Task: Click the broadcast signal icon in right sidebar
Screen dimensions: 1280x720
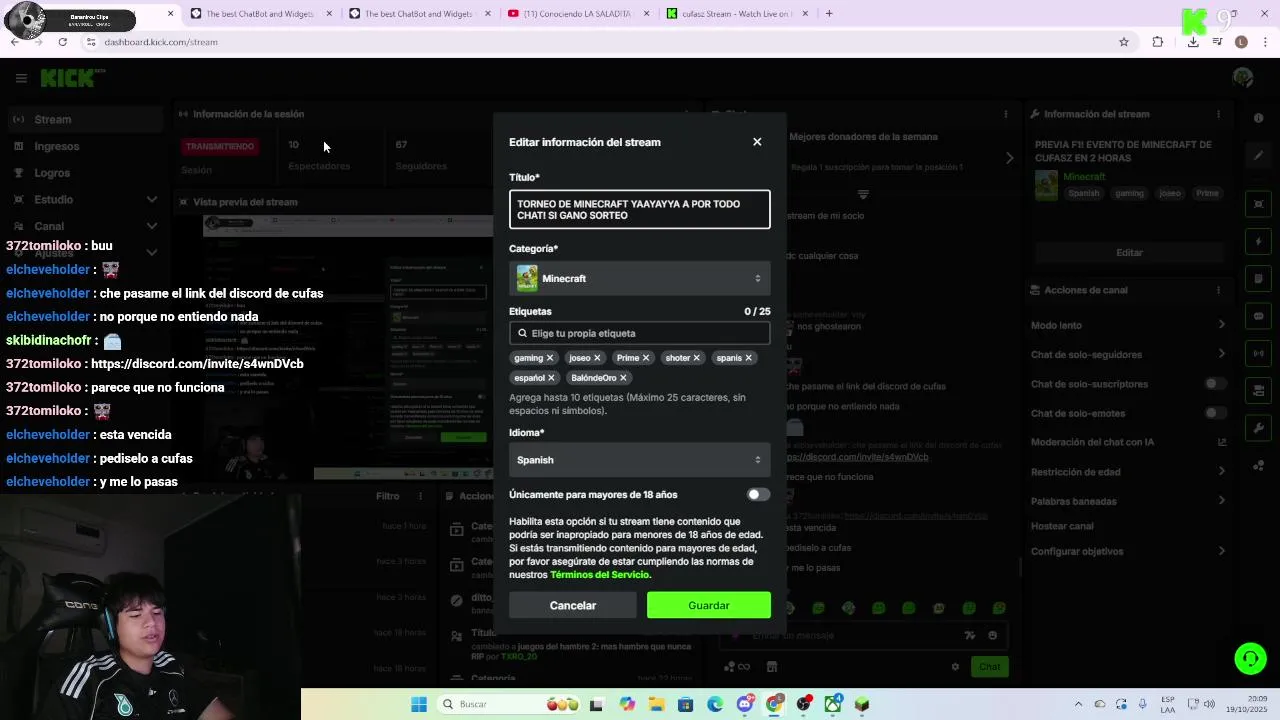Action: (1259, 353)
